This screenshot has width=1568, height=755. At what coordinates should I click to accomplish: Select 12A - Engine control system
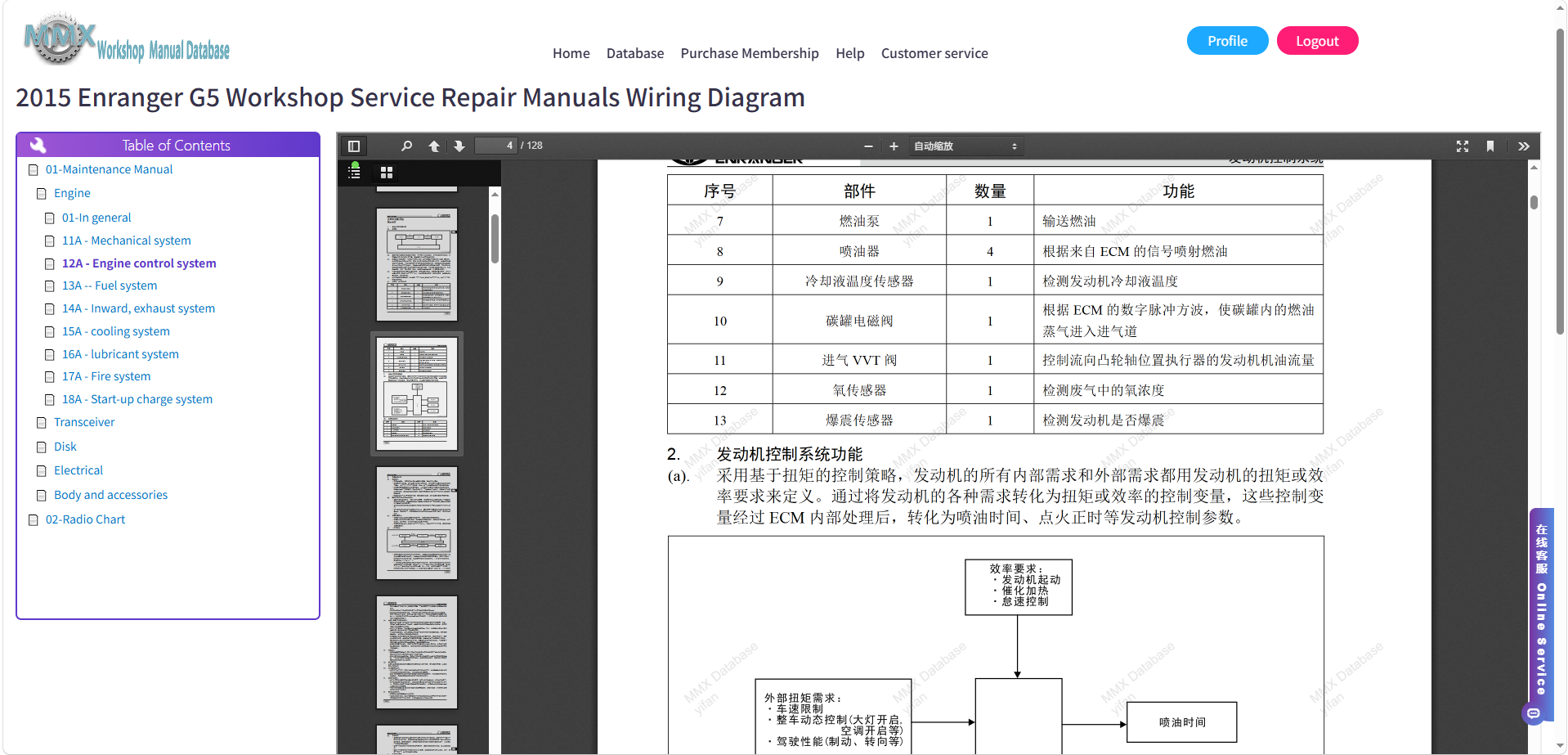pyautogui.click(x=139, y=263)
